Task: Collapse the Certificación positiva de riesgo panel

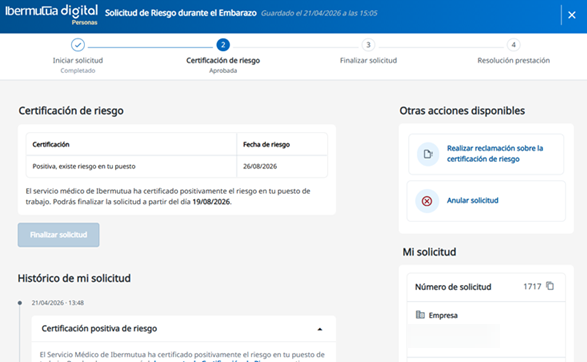Action: [x=320, y=329]
